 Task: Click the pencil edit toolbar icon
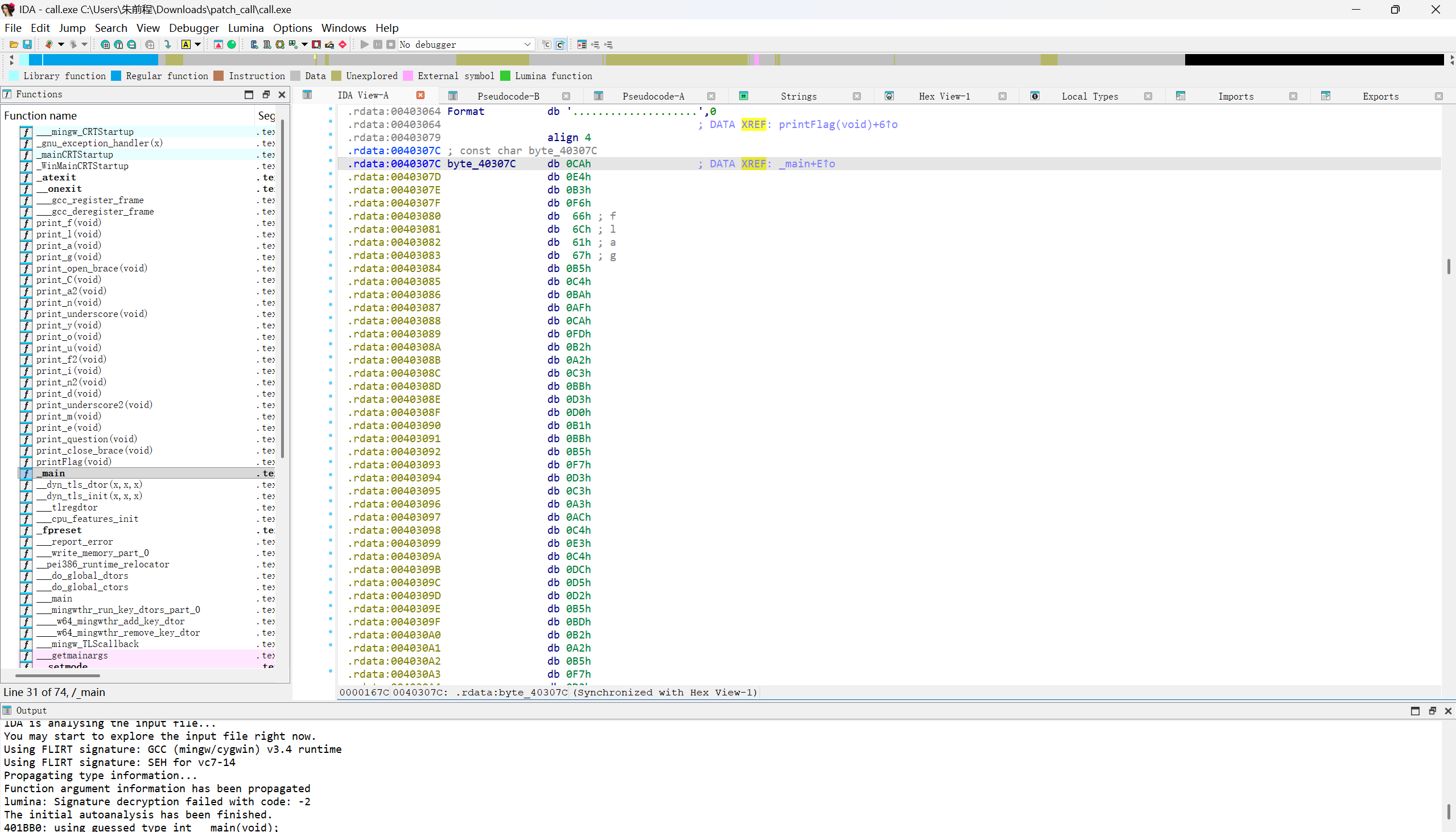click(x=329, y=44)
